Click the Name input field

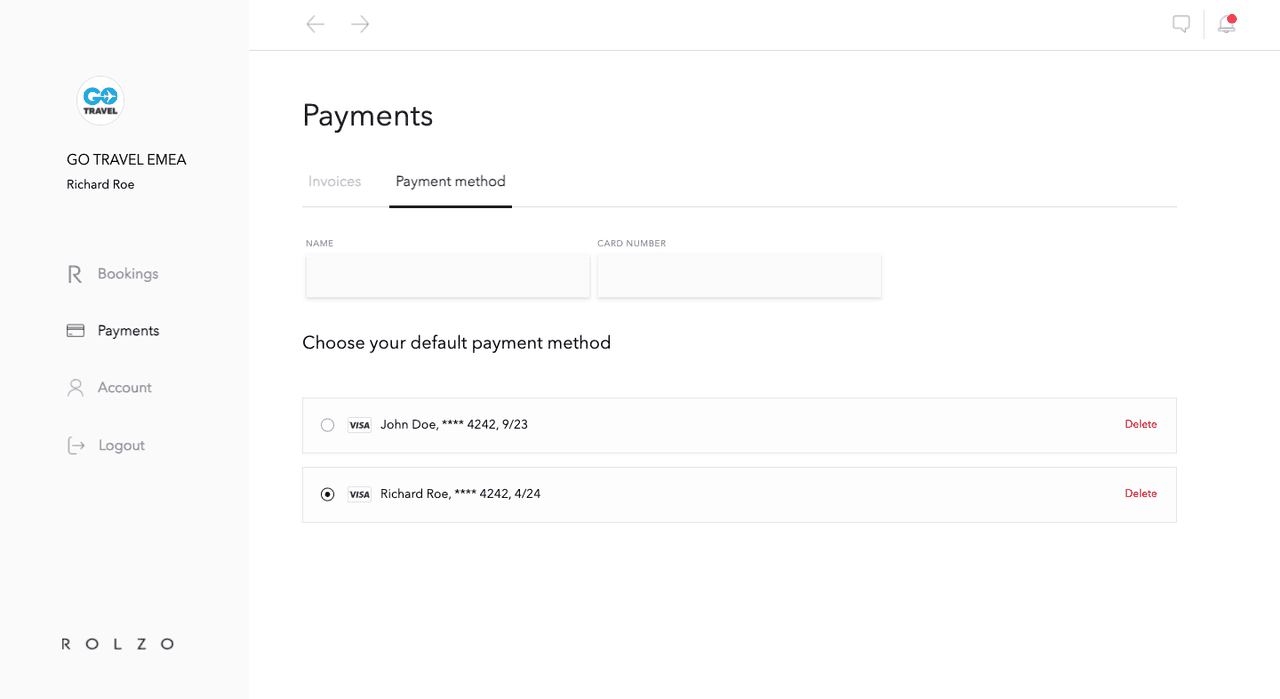(x=447, y=276)
